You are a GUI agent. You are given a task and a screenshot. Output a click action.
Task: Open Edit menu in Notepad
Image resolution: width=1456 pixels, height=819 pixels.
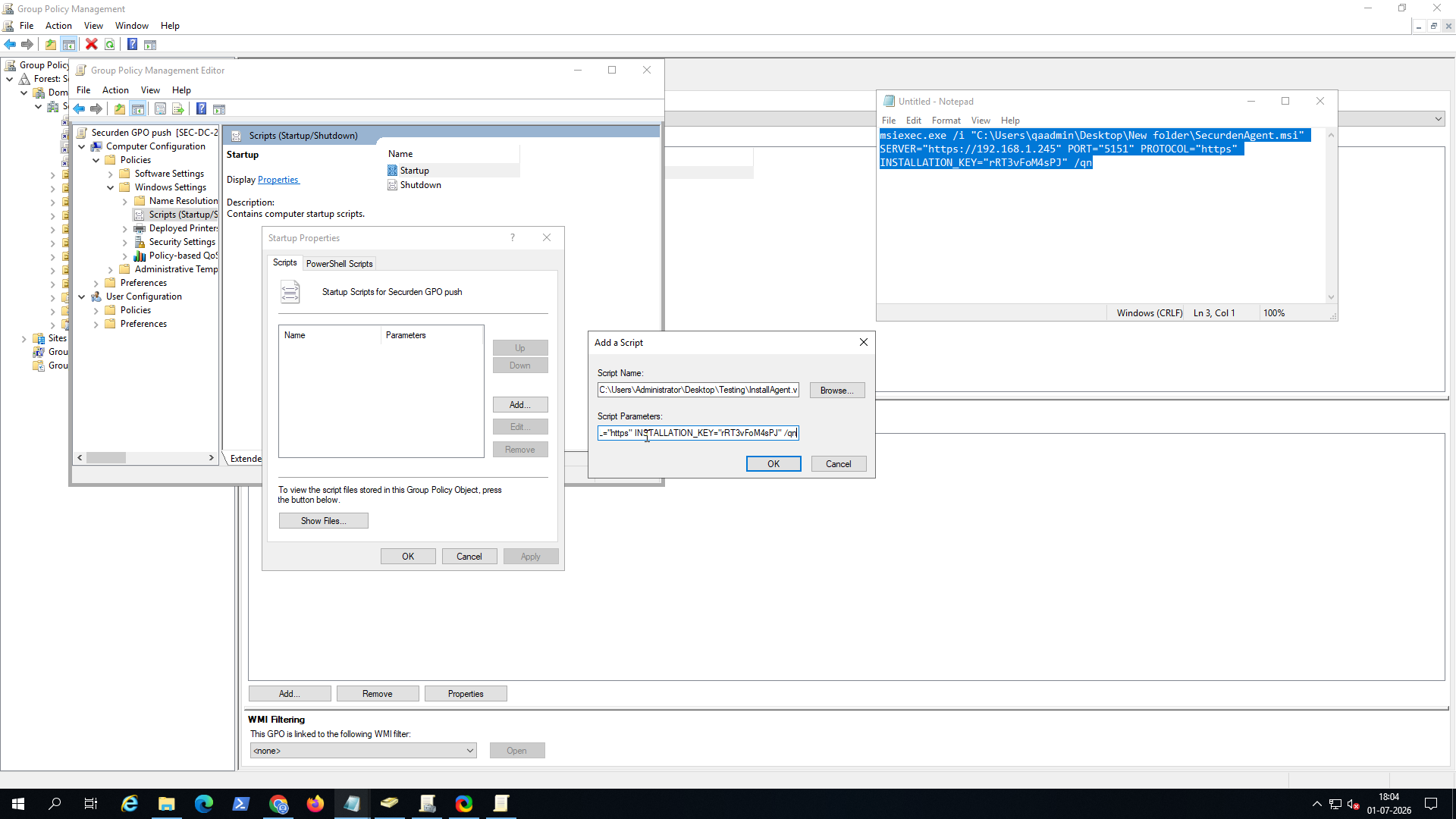click(x=913, y=121)
